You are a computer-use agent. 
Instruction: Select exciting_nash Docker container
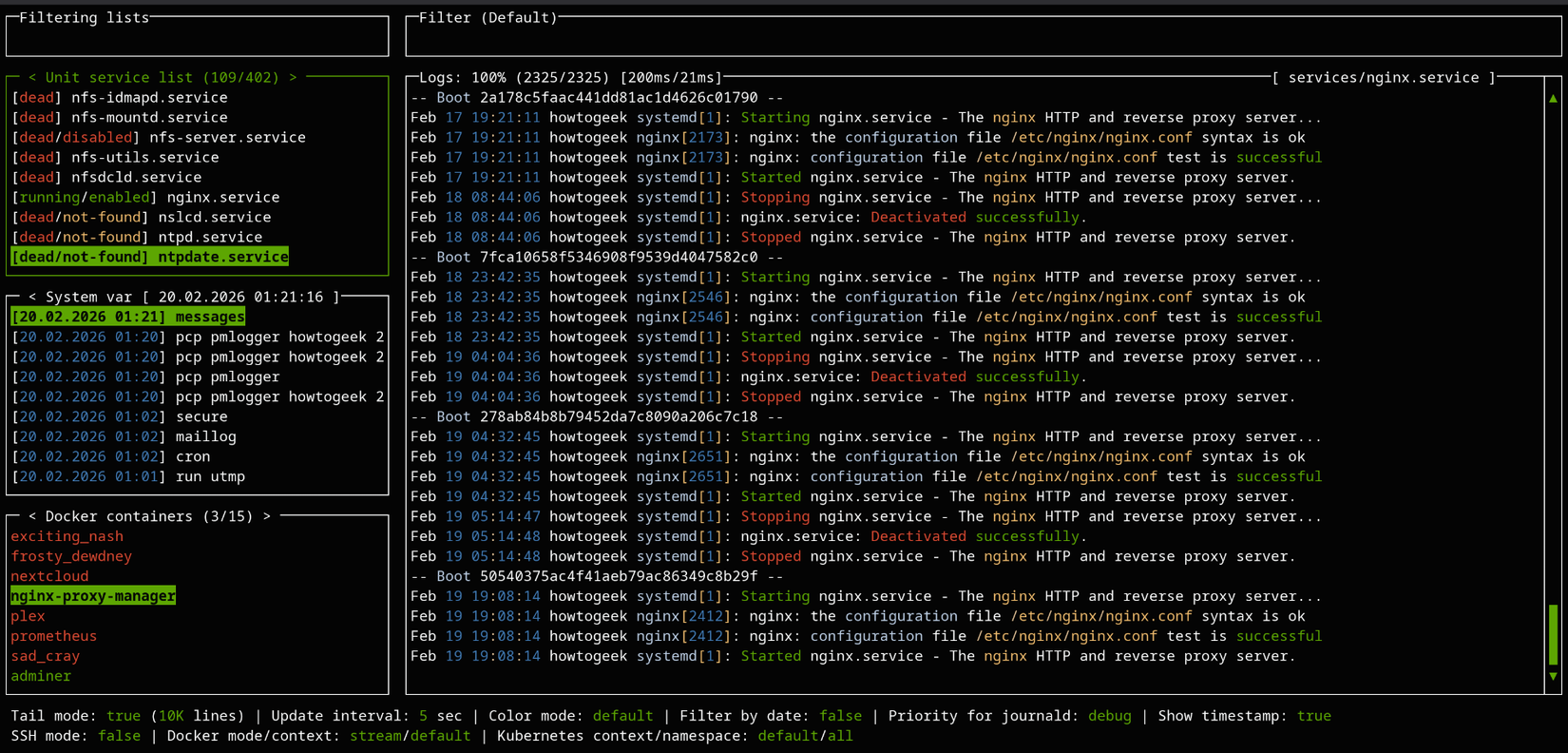point(67,537)
